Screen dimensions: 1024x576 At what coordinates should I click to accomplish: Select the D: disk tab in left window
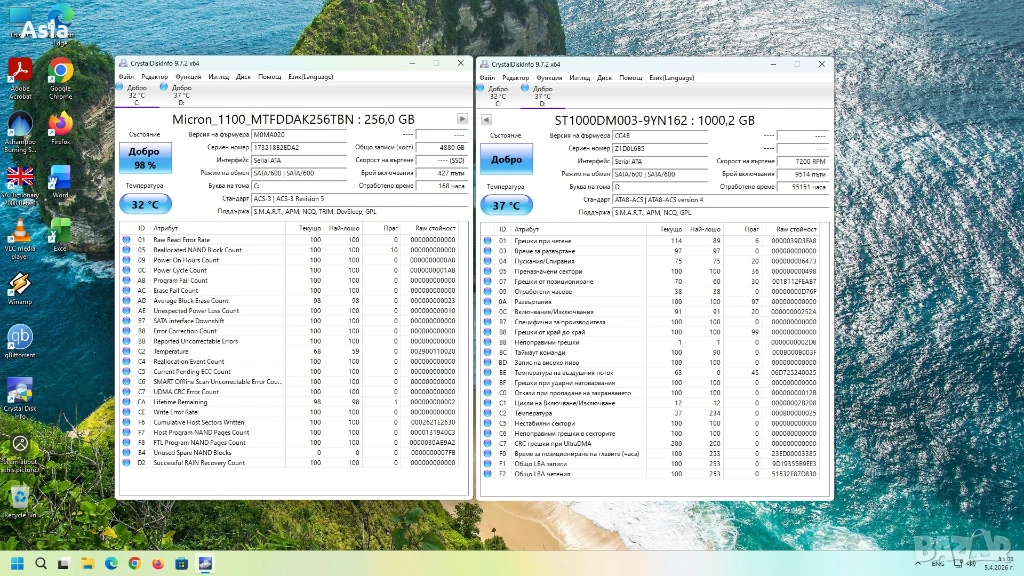(x=181, y=95)
